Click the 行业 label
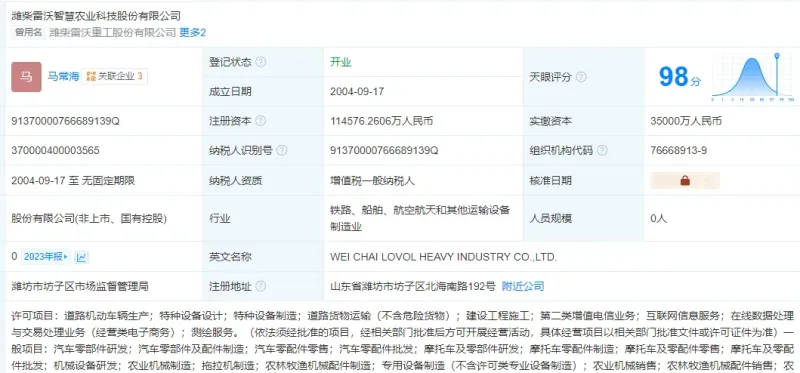This screenshot has height=373, width=800. click(x=219, y=218)
